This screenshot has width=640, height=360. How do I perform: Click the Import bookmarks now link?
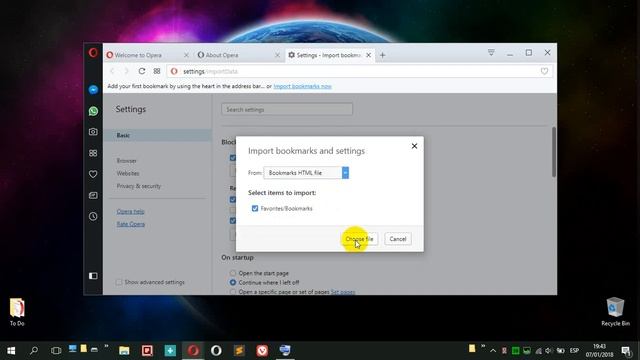pyautogui.click(x=302, y=86)
